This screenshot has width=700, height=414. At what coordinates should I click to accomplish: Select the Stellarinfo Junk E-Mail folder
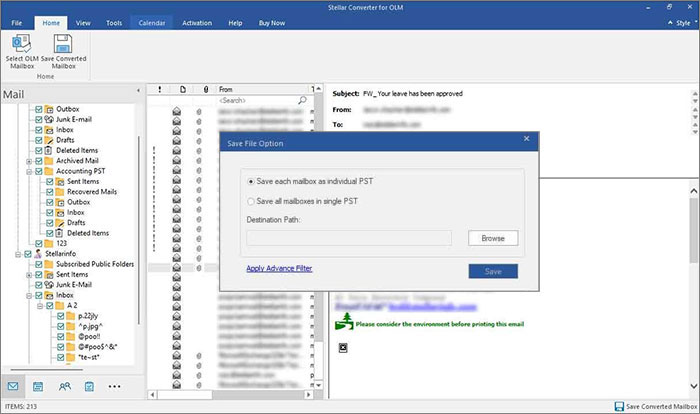(74, 284)
